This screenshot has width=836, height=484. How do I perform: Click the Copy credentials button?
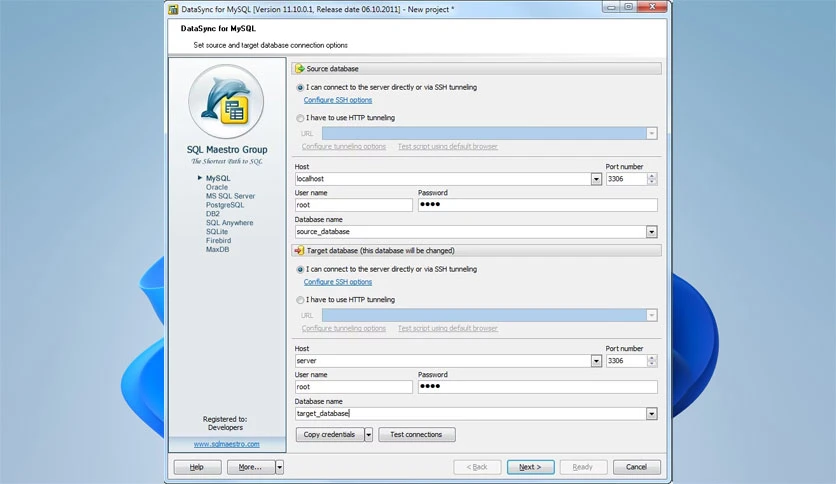(x=329, y=434)
